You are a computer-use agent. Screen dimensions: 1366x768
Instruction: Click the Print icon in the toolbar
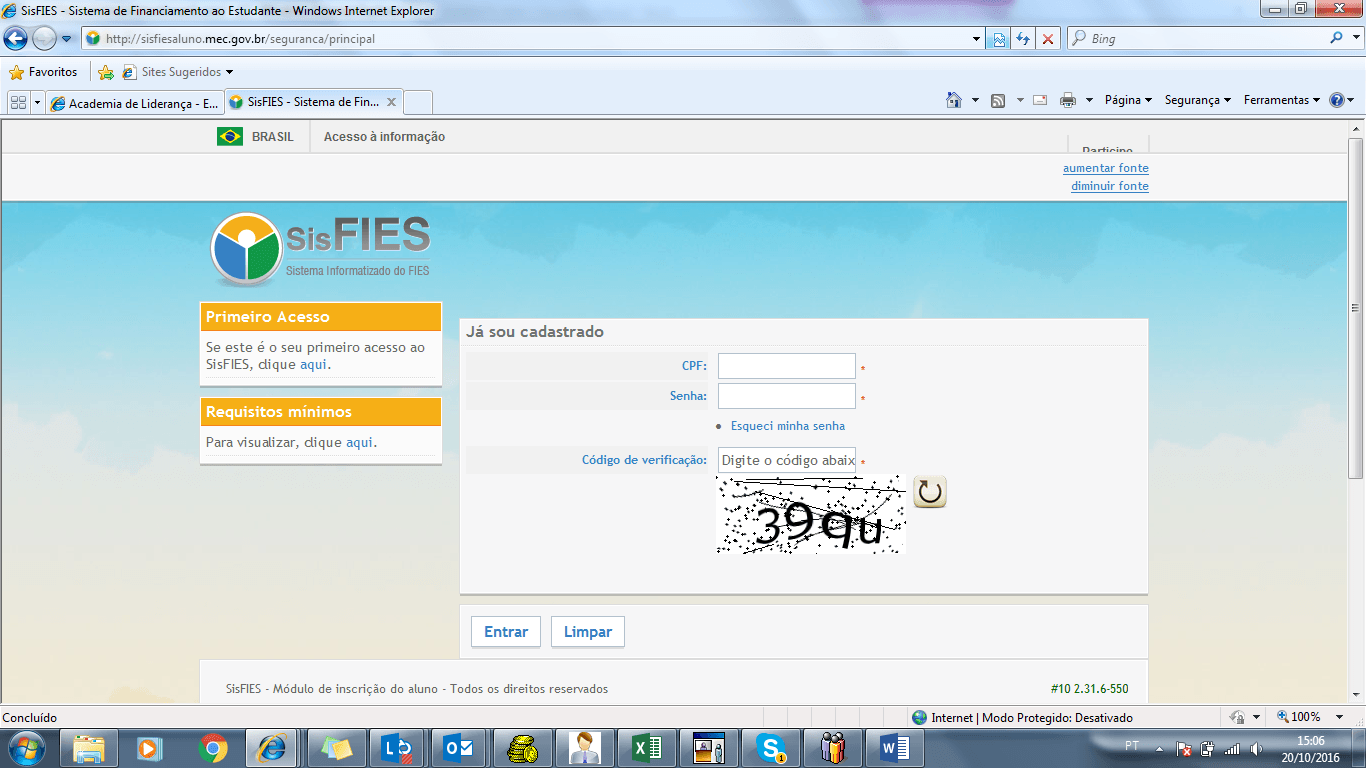1066,100
